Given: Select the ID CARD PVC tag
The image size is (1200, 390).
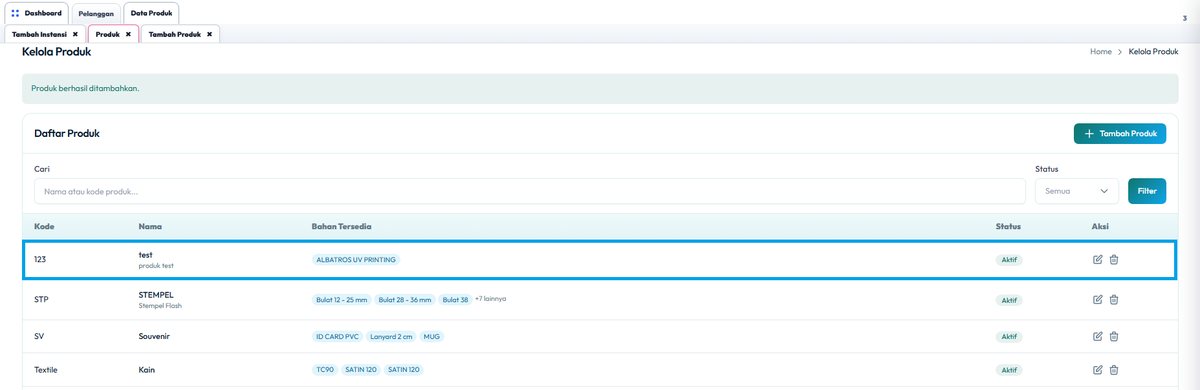Looking at the screenshot, I should point(337,336).
